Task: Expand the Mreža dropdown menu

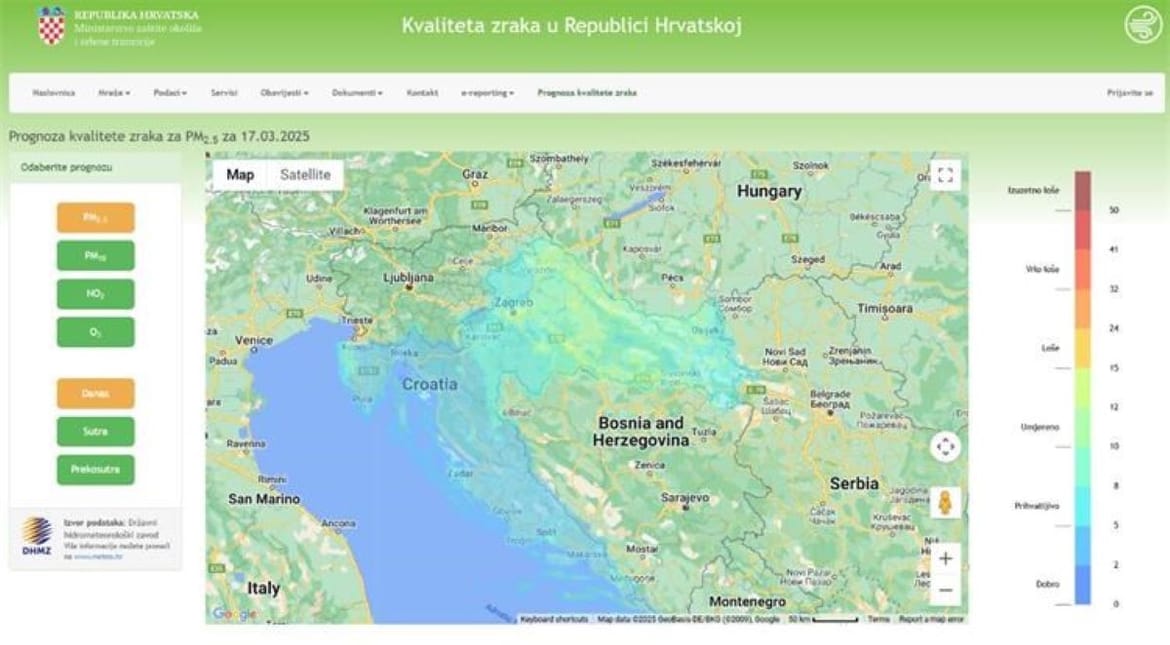Action: pyautogui.click(x=114, y=93)
